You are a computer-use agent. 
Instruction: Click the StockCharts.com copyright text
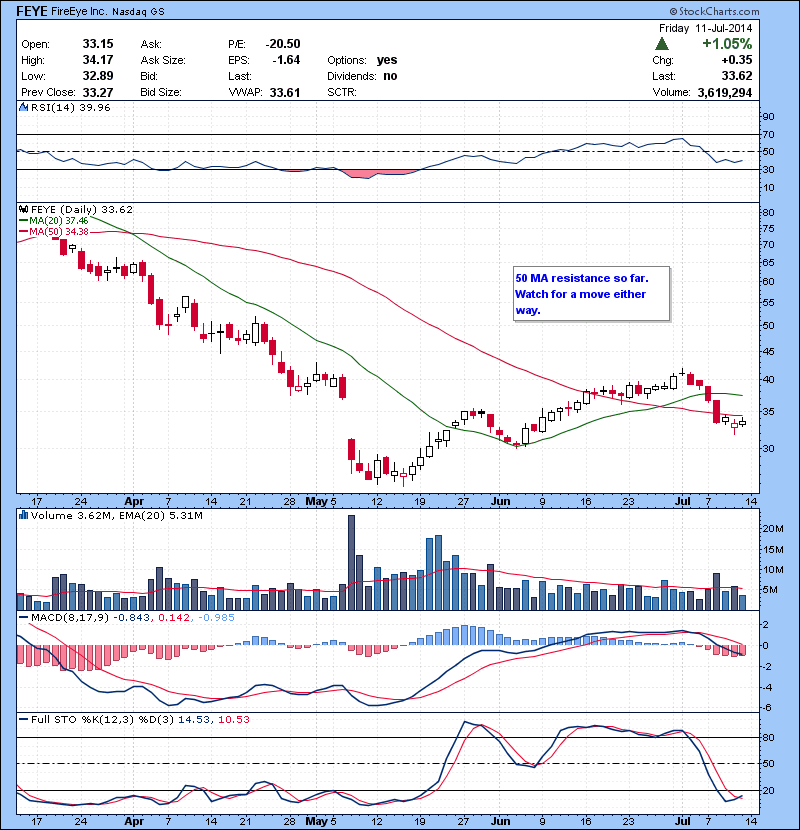714,11
